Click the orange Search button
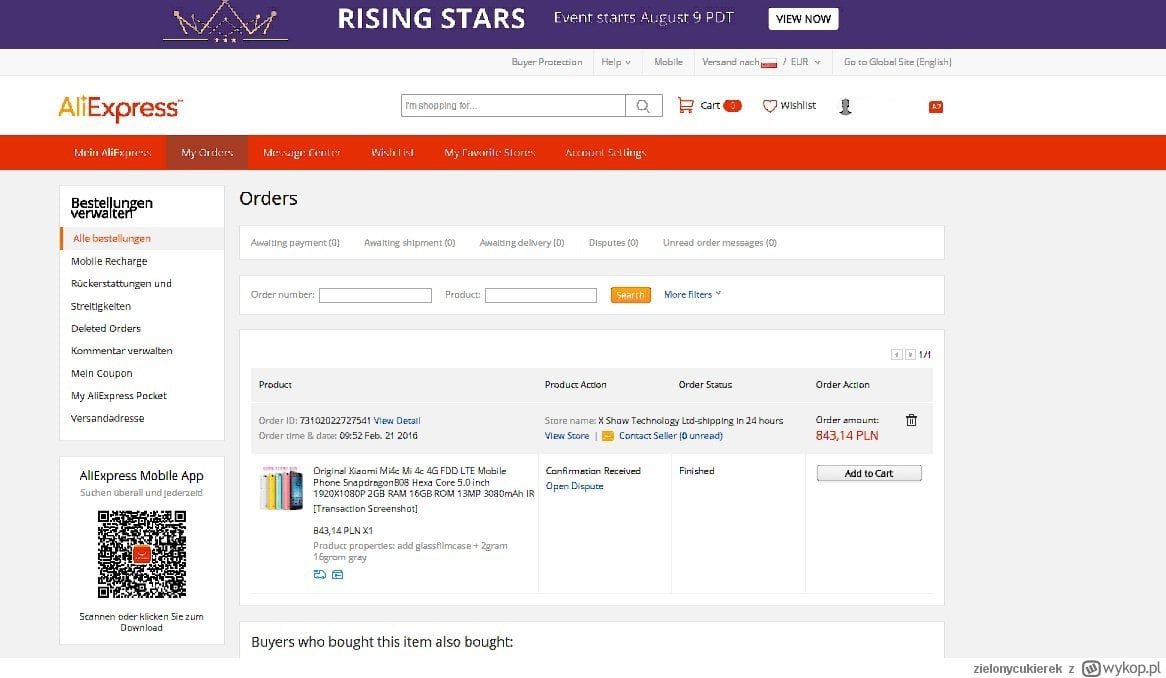 631,295
